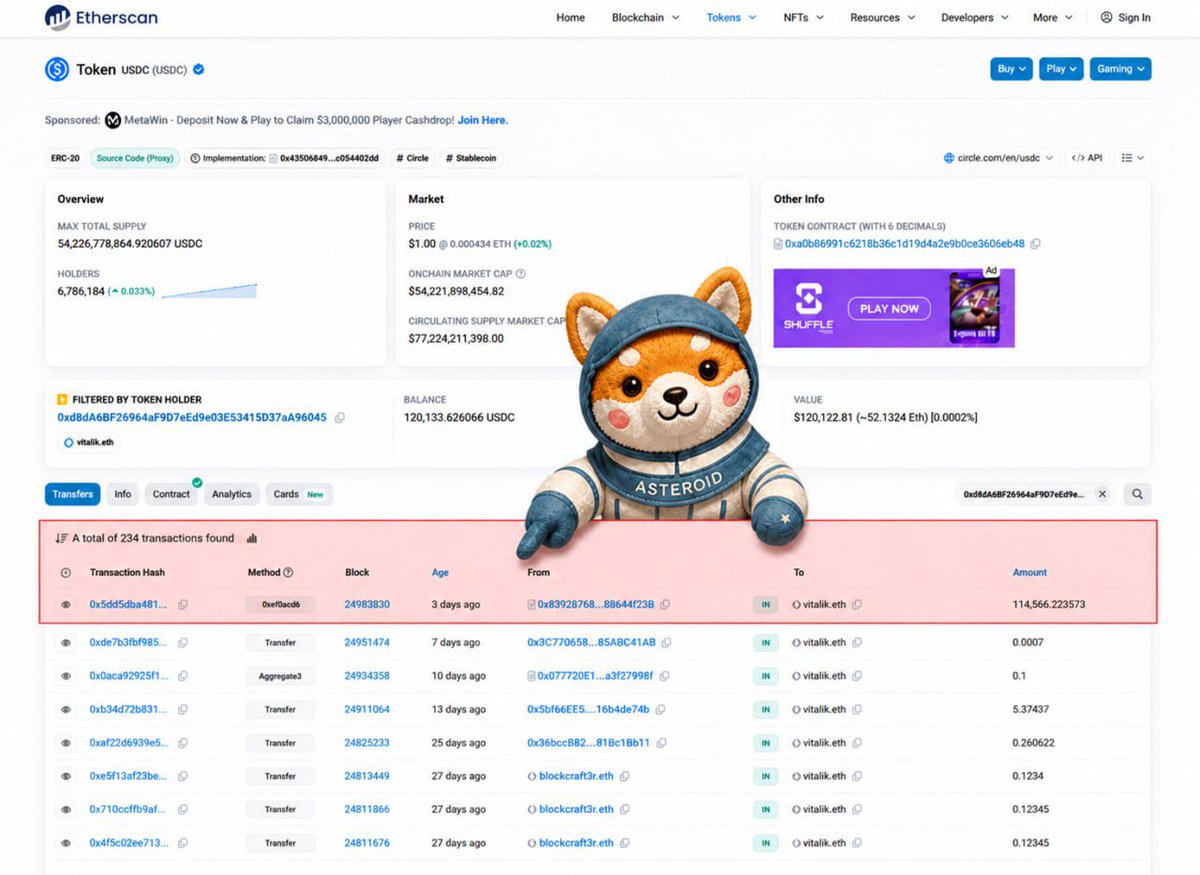Copy transaction hash 0x5dd5dba481

coord(183,605)
